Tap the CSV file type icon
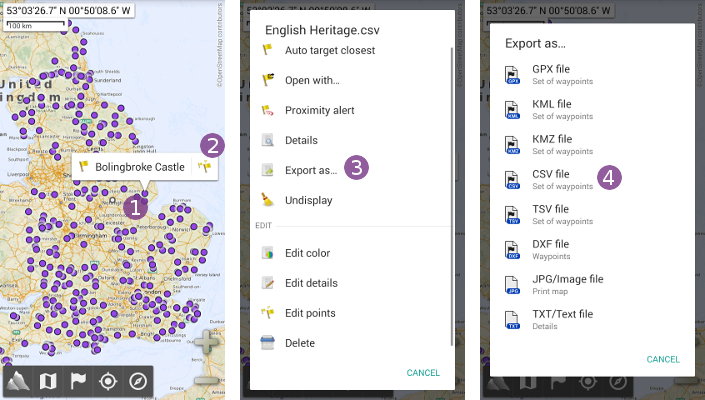 point(512,180)
